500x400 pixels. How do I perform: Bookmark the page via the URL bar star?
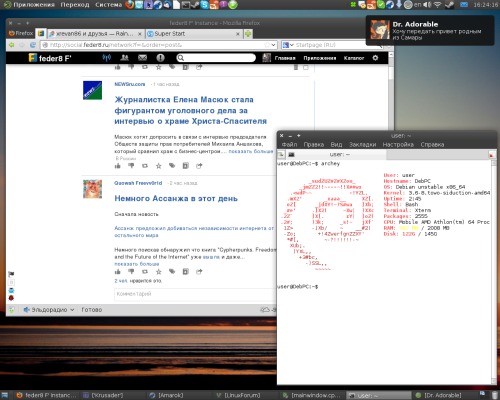[x=267, y=45]
